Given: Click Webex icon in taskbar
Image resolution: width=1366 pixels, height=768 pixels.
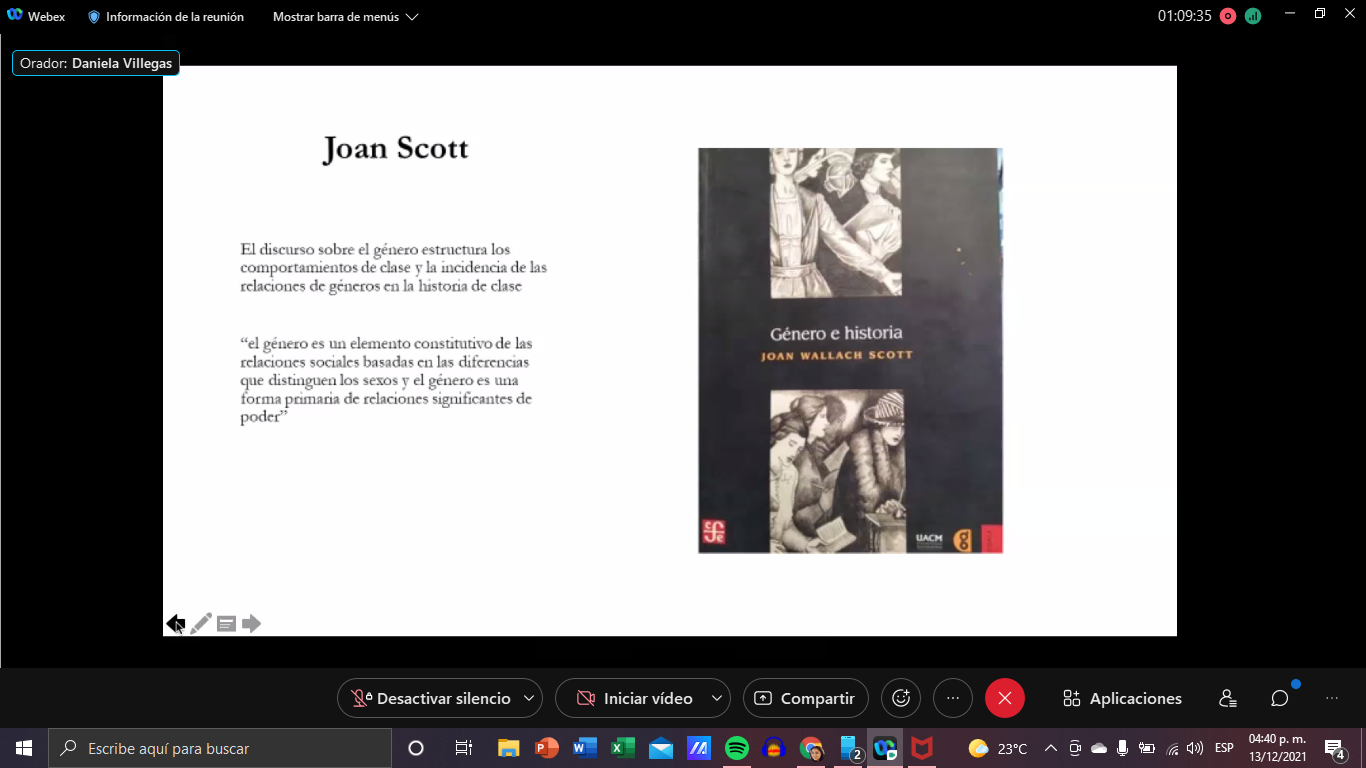Looking at the screenshot, I should (885, 748).
